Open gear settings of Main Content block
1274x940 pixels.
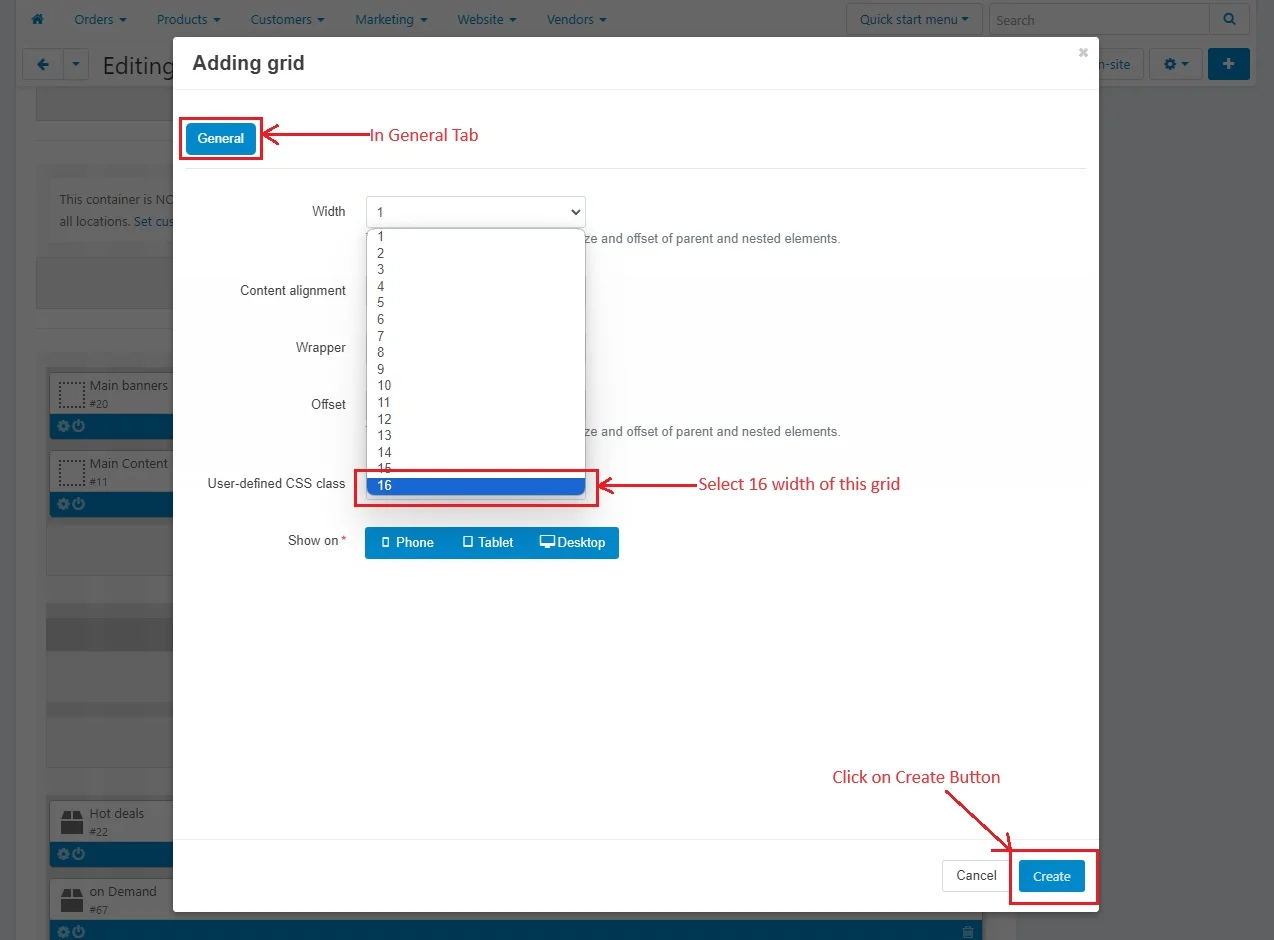point(63,504)
